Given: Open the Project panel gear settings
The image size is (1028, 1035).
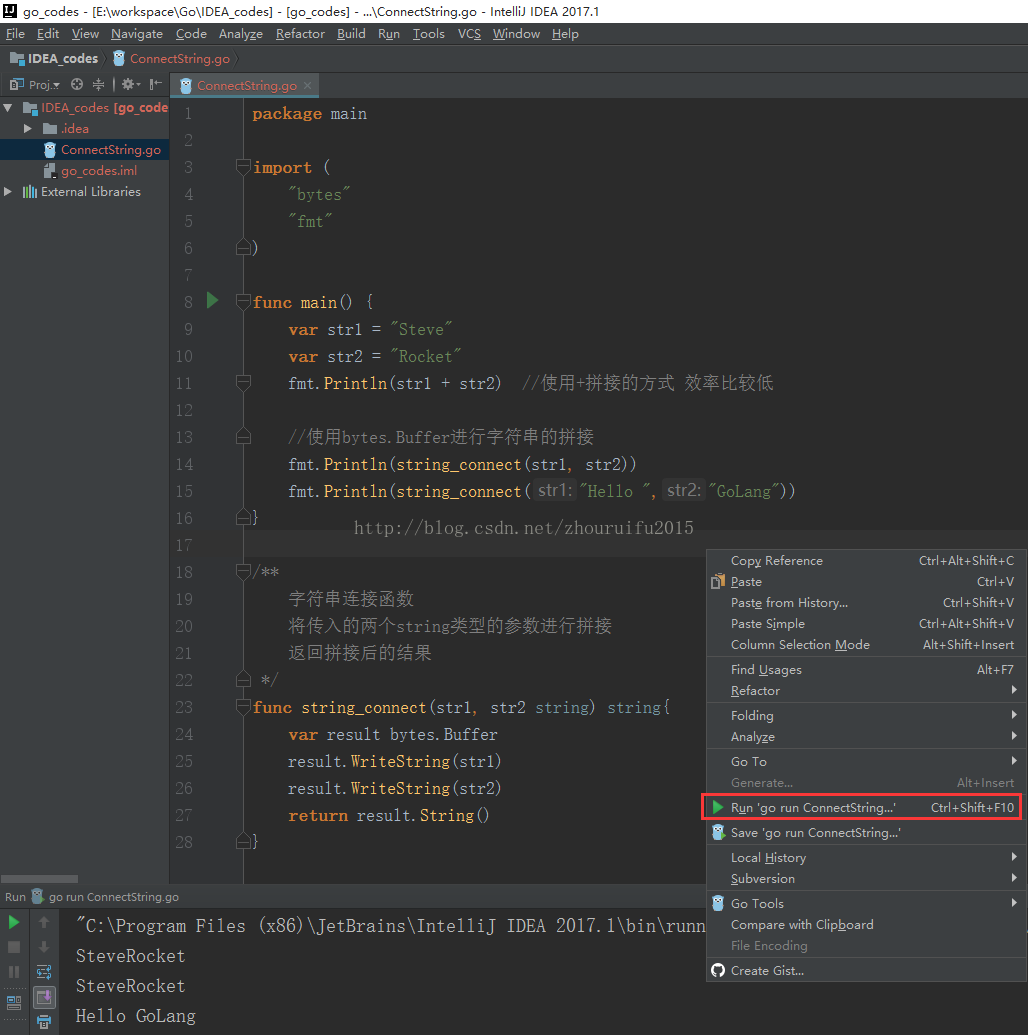Looking at the screenshot, I should (130, 84).
